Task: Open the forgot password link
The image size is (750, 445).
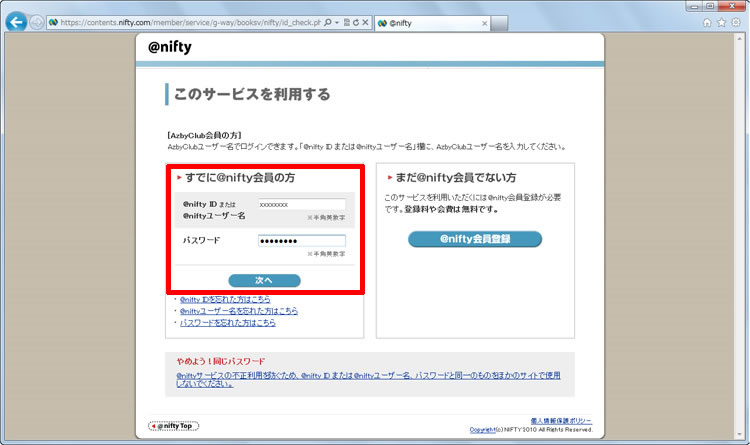Action: (228, 323)
